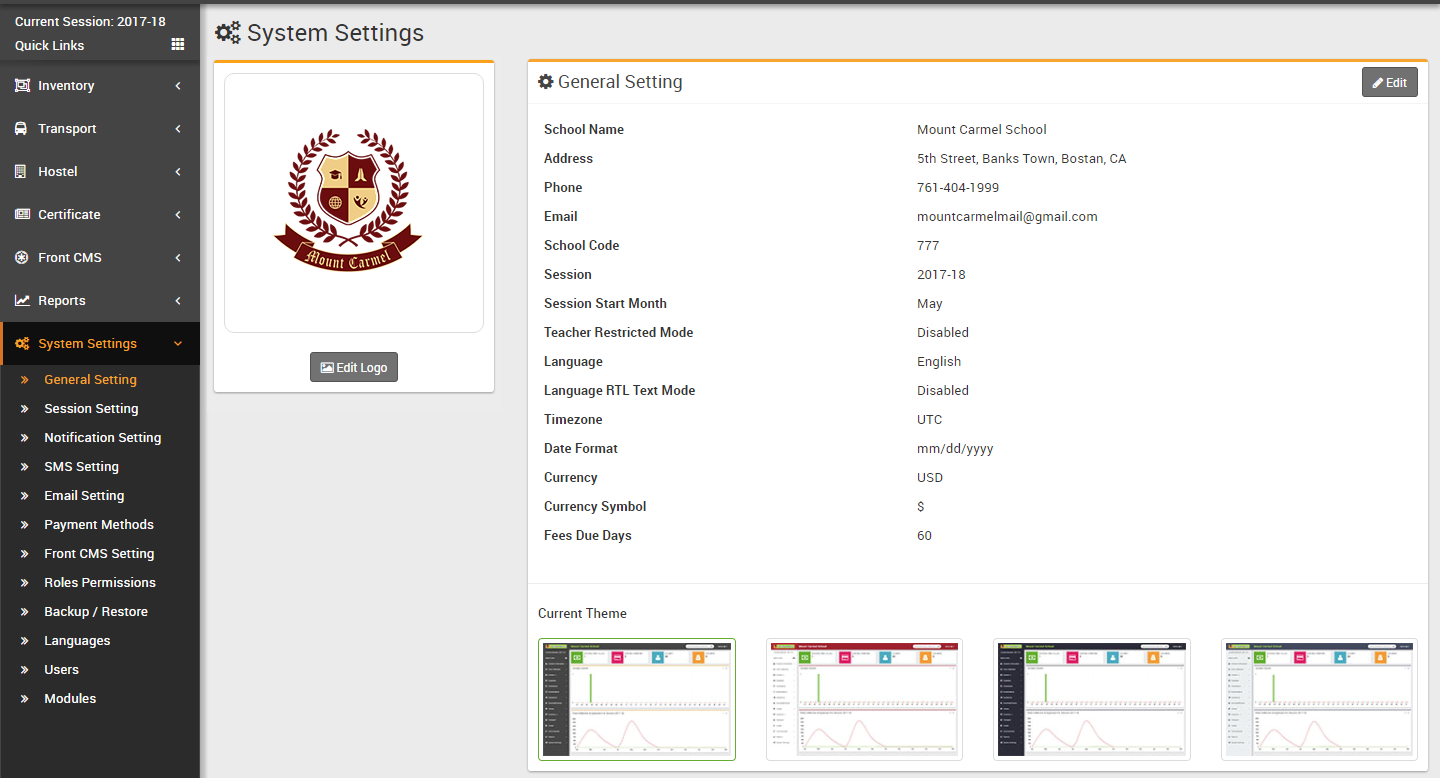Viewport: 1440px width, 778px height.
Task: Expand the Transport menu arrow
Action: 178,129
